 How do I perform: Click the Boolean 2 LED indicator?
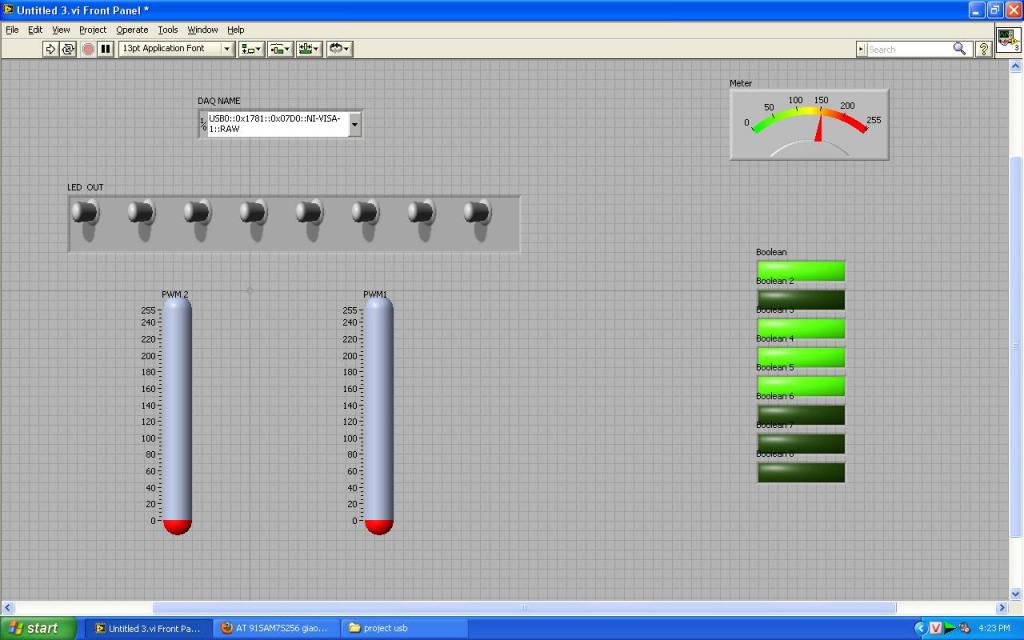(801, 300)
